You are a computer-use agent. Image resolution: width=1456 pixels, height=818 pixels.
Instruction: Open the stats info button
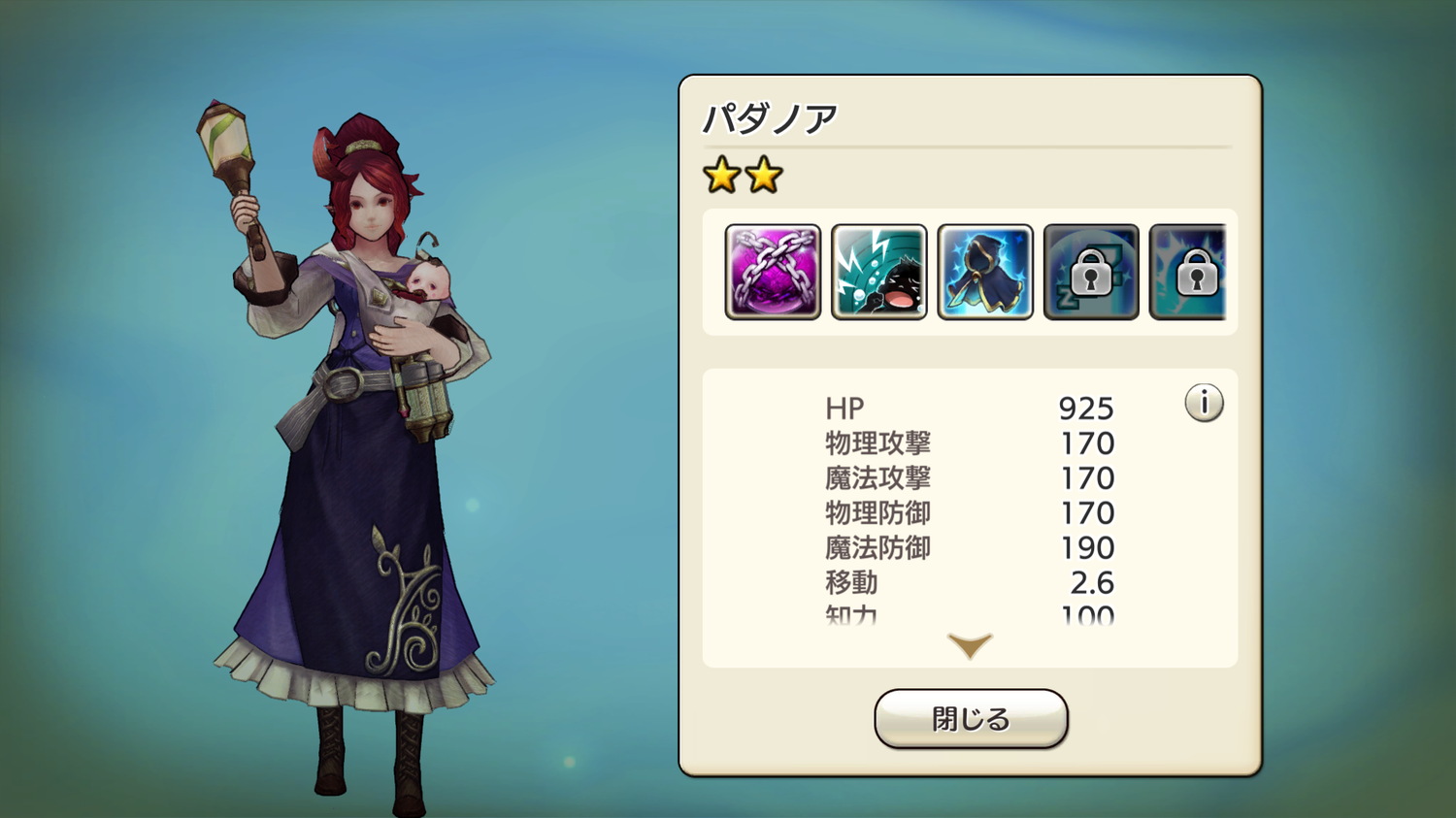click(1204, 403)
